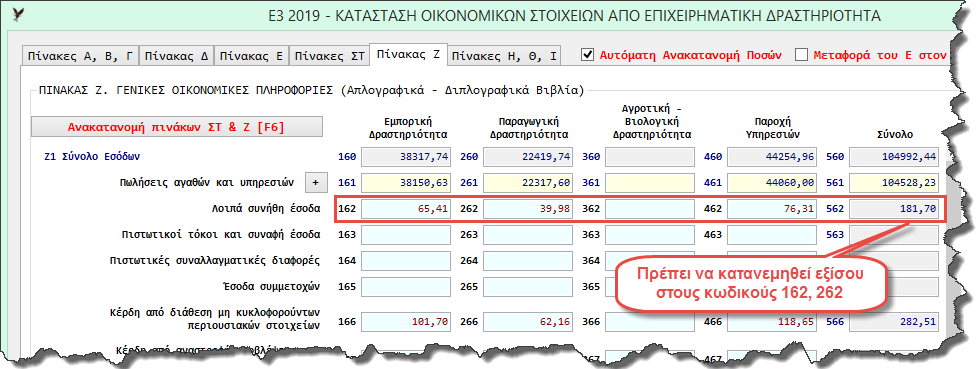Switch to Πίνακες Α, Β, Γ tab
This screenshot has width=976, height=369.
pos(80,55)
